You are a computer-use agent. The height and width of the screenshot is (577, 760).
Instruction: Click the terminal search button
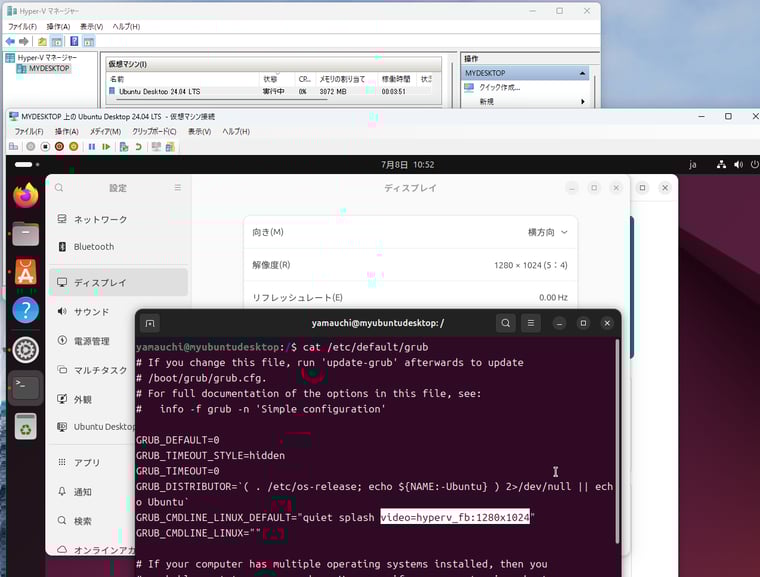tap(506, 323)
